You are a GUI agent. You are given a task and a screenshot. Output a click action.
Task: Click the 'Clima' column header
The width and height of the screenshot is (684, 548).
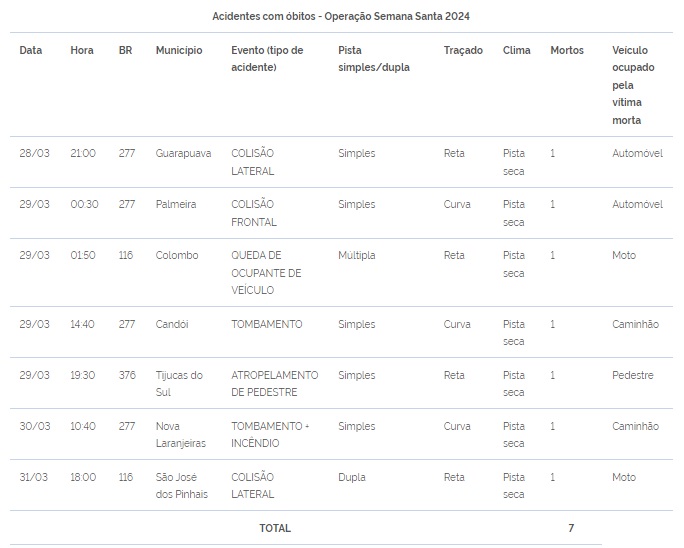[x=517, y=50]
